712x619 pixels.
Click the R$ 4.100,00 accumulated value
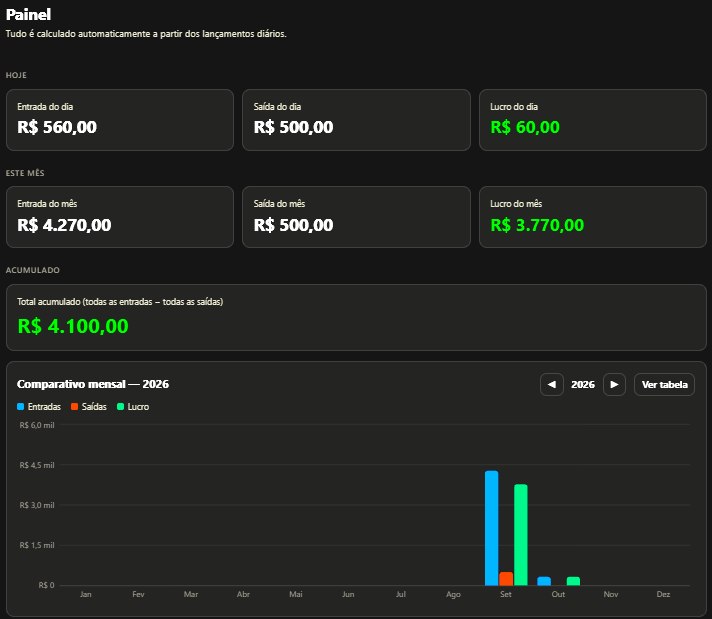coord(73,326)
